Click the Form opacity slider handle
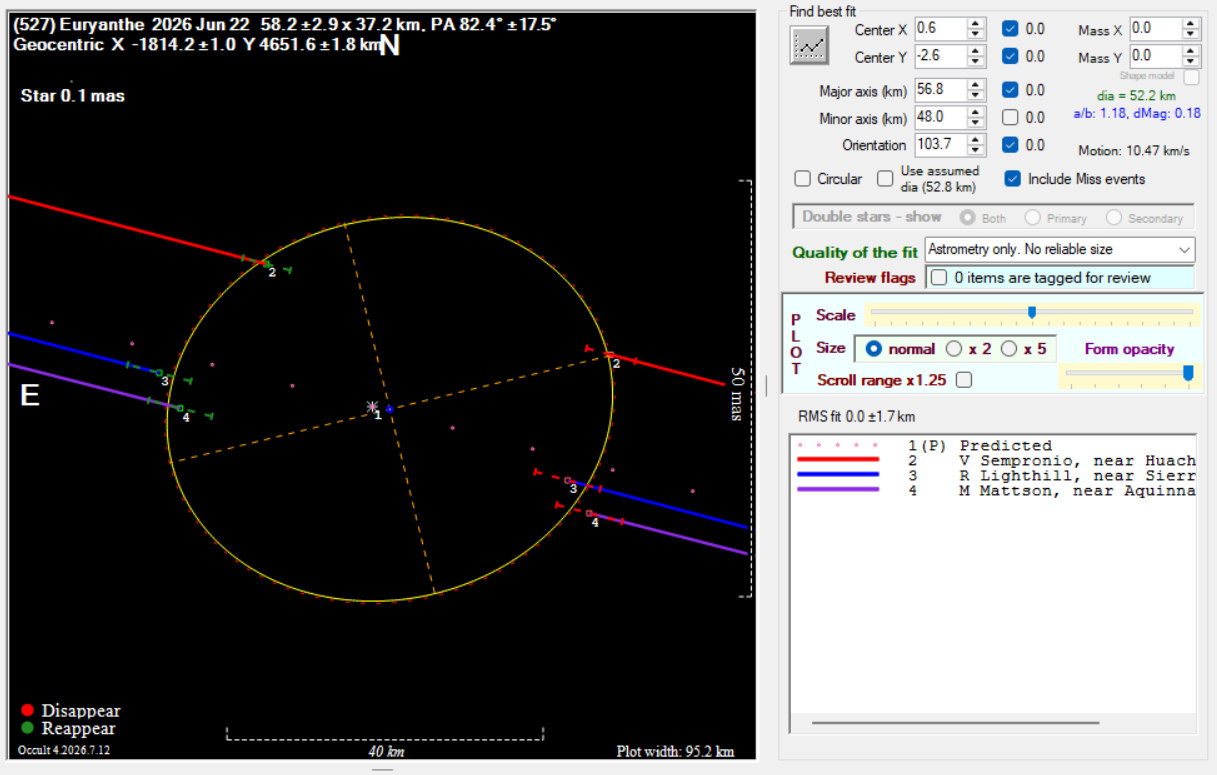 (x=1188, y=373)
